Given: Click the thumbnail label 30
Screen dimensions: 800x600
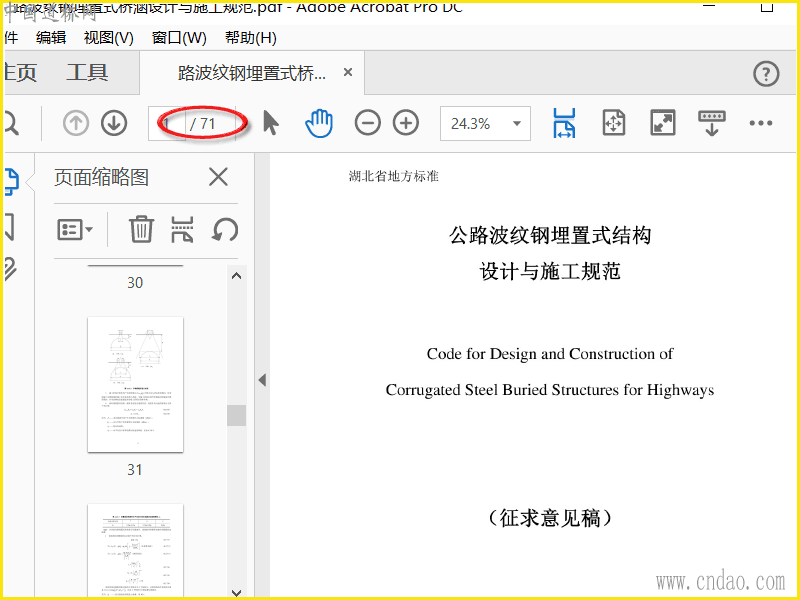Looking at the screenshot, I should pyautogui.click(x=135, y=283).
